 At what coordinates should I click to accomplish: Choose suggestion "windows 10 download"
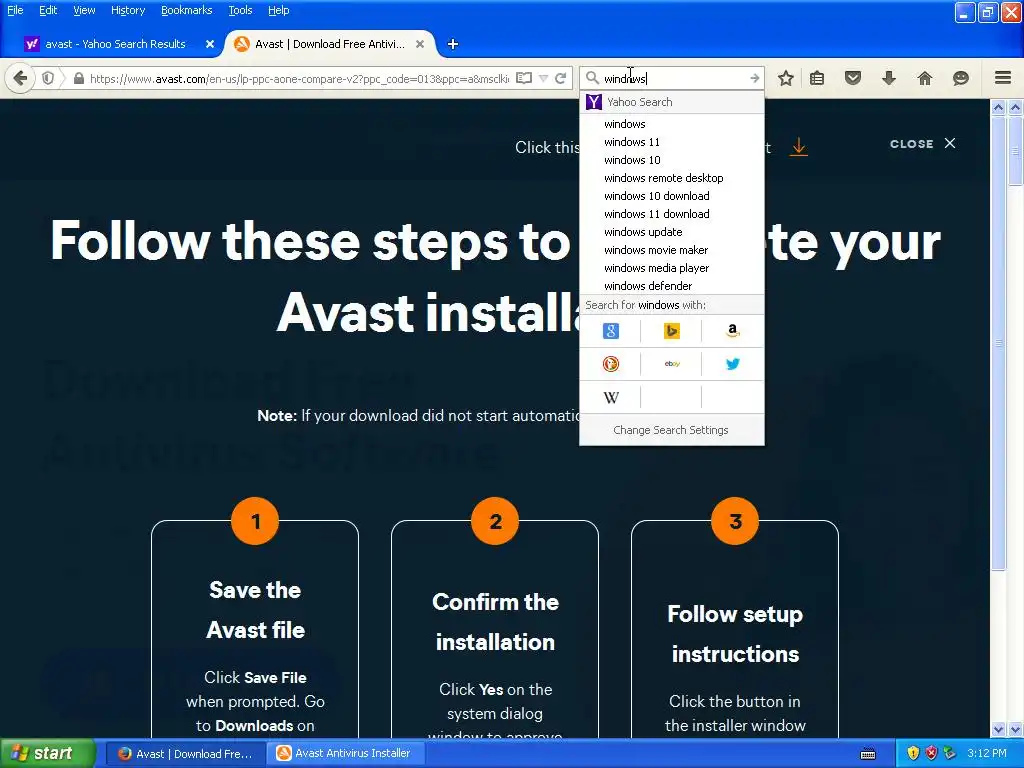coord(671,196)
